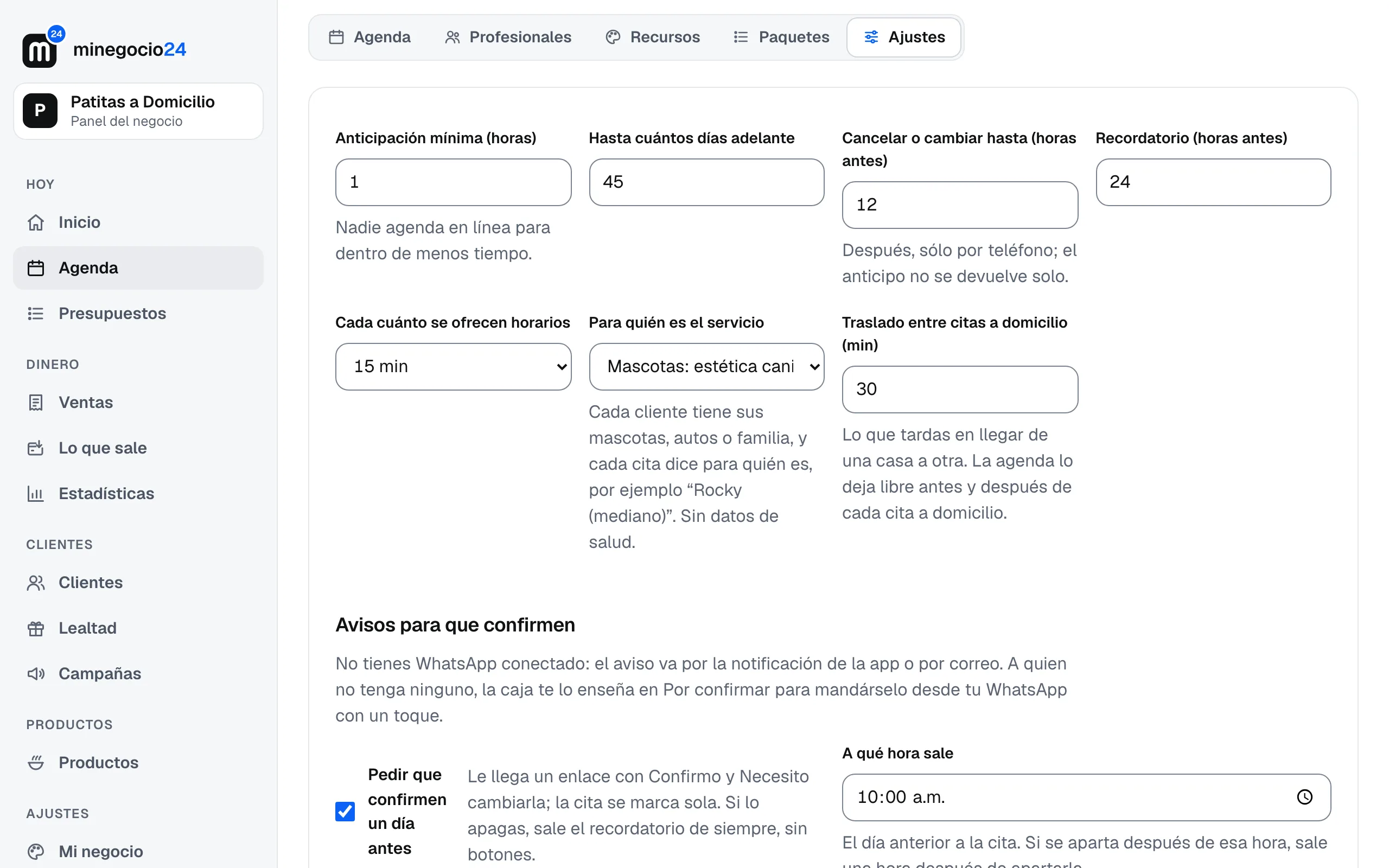Select the Ajustes tab
The width and height of the screenshot is (1389, 868).
pyautogui.click(x=904, y=37)
